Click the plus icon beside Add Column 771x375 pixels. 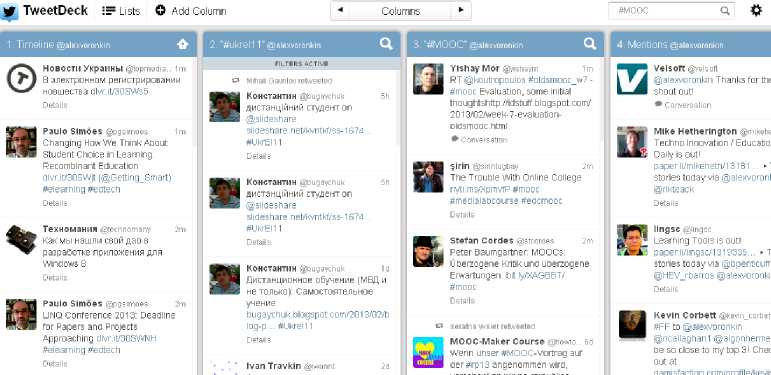[x=160, y=10]
